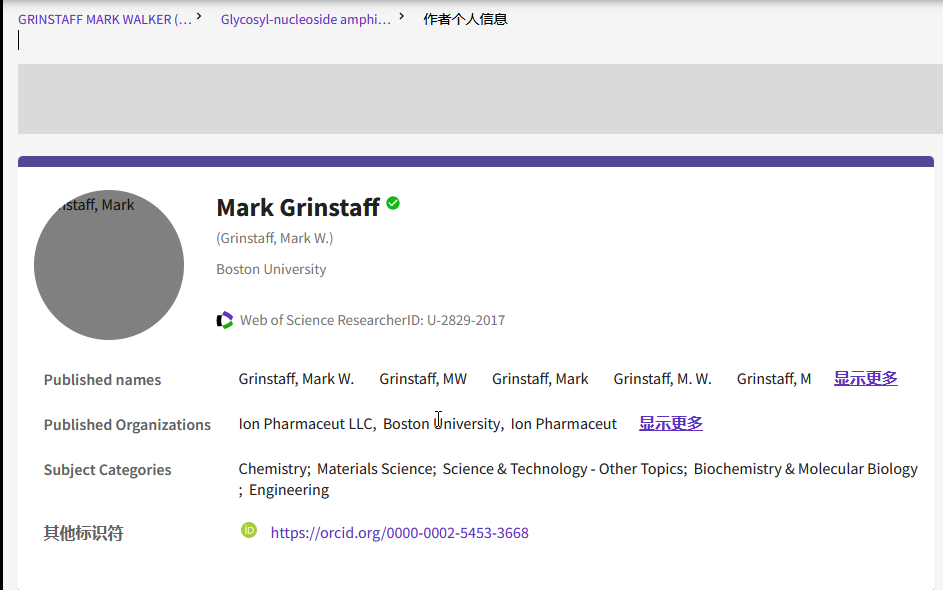Screen dimensions: 943x590
Task: Click the Mark Grinstaff name heading
Action: [x=298, y=207]
